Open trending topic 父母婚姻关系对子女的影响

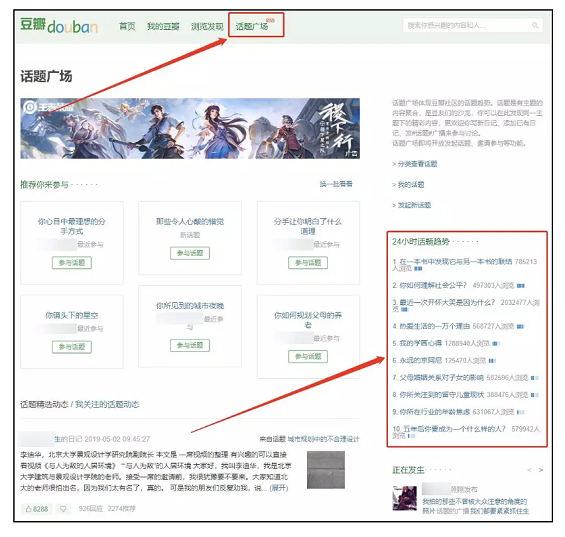(441, 378)
